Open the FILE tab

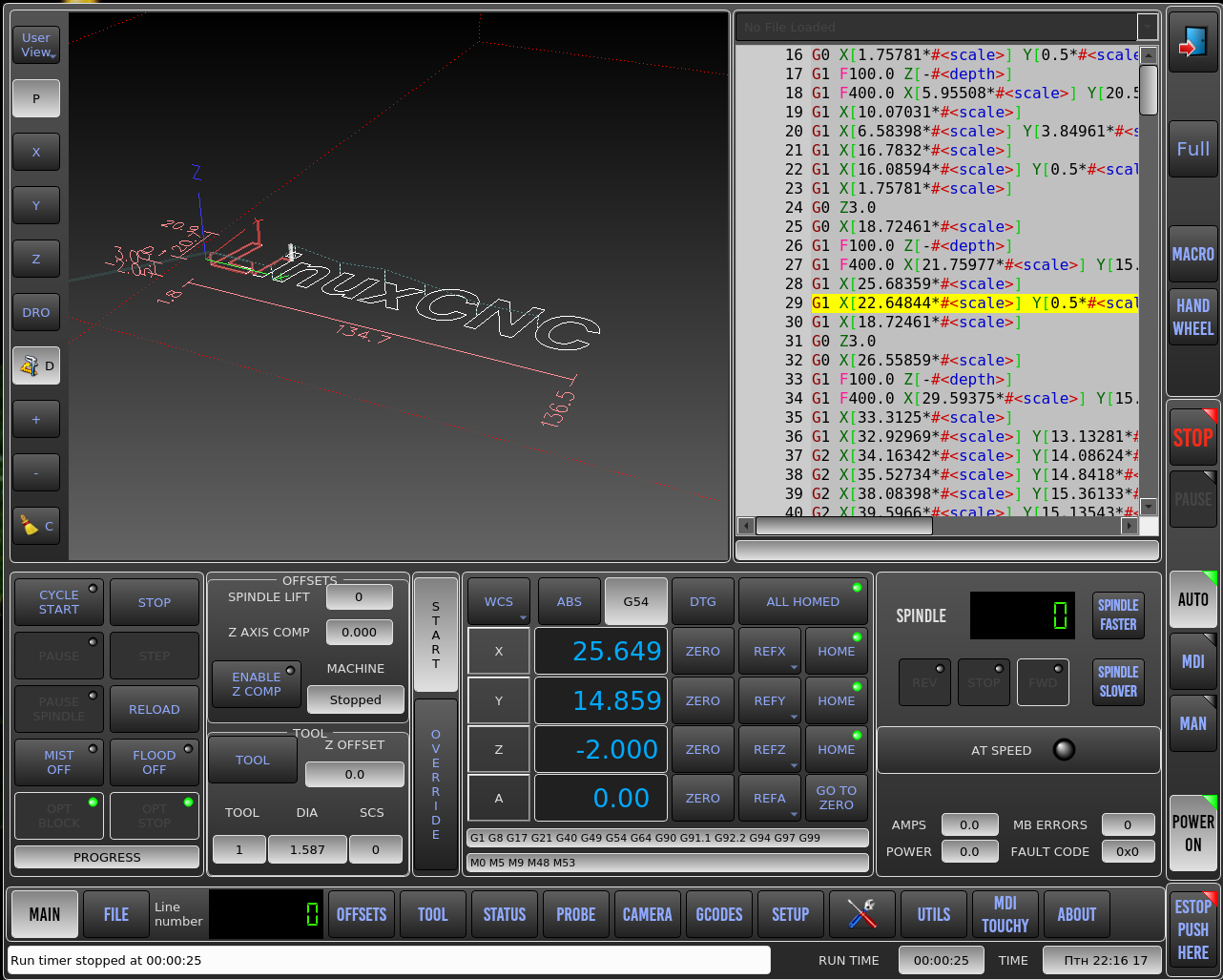tap(116, 914)
